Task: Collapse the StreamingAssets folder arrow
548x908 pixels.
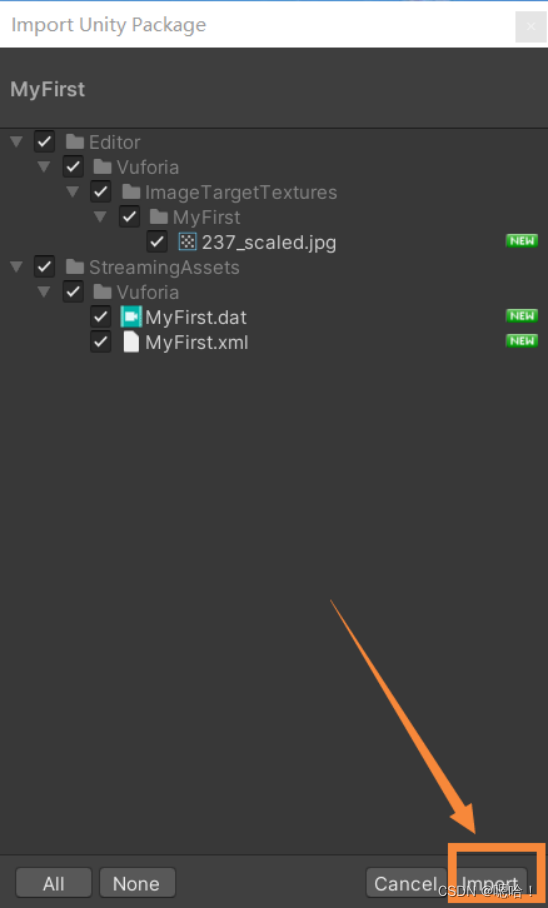Action: click(x=16, y=266)
